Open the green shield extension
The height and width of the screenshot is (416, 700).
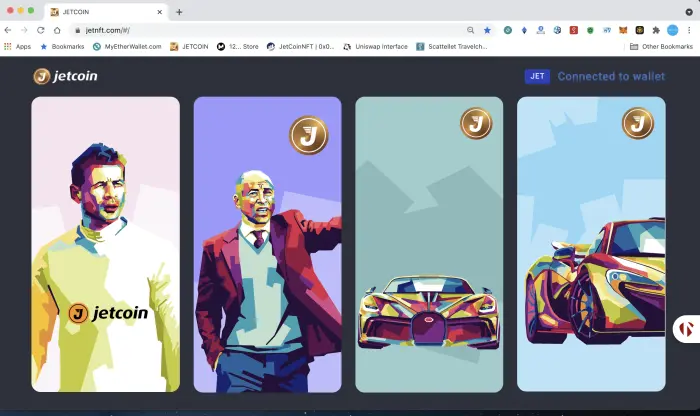[x=590, y=30]
